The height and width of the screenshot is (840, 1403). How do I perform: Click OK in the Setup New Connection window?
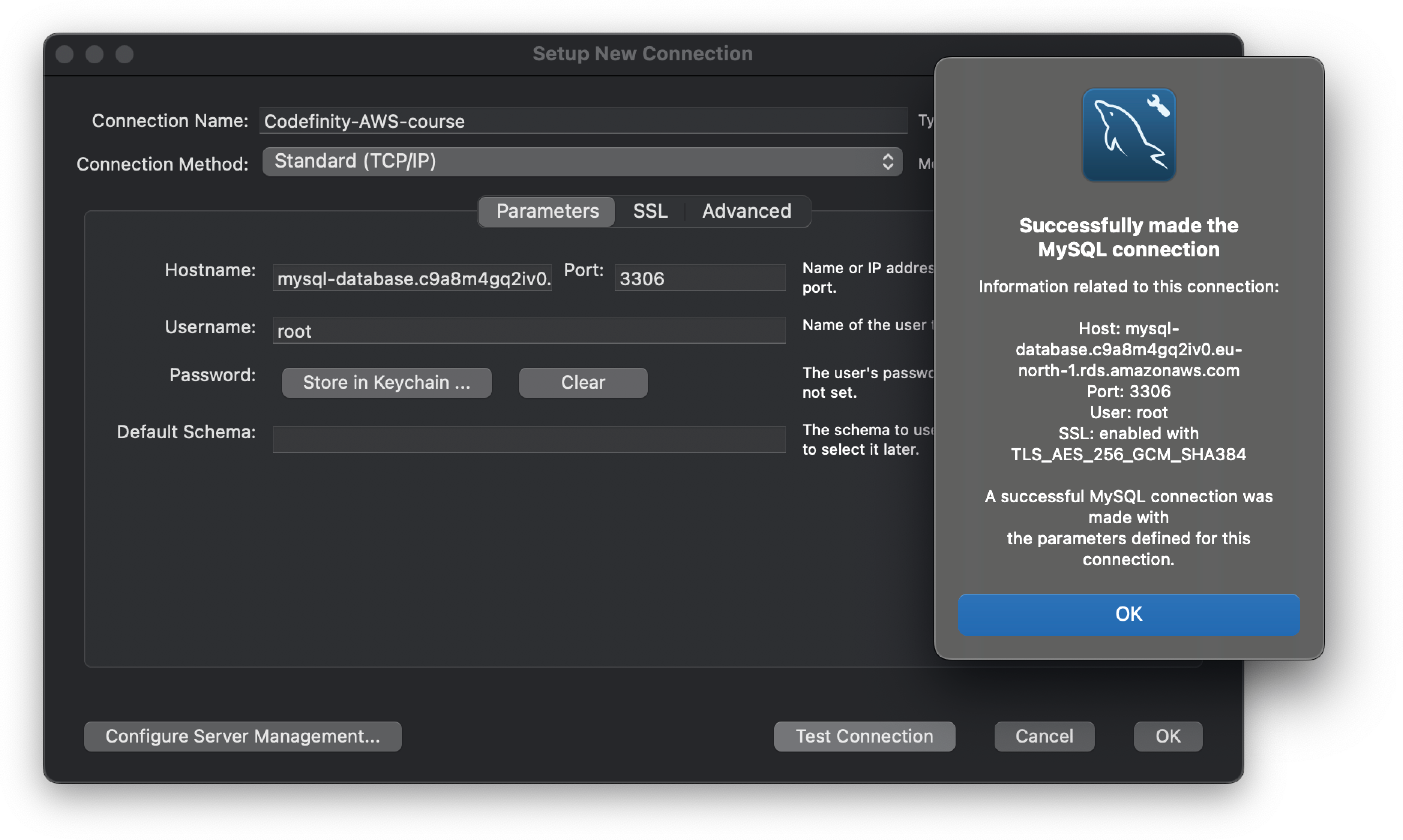click(1168, 737)
